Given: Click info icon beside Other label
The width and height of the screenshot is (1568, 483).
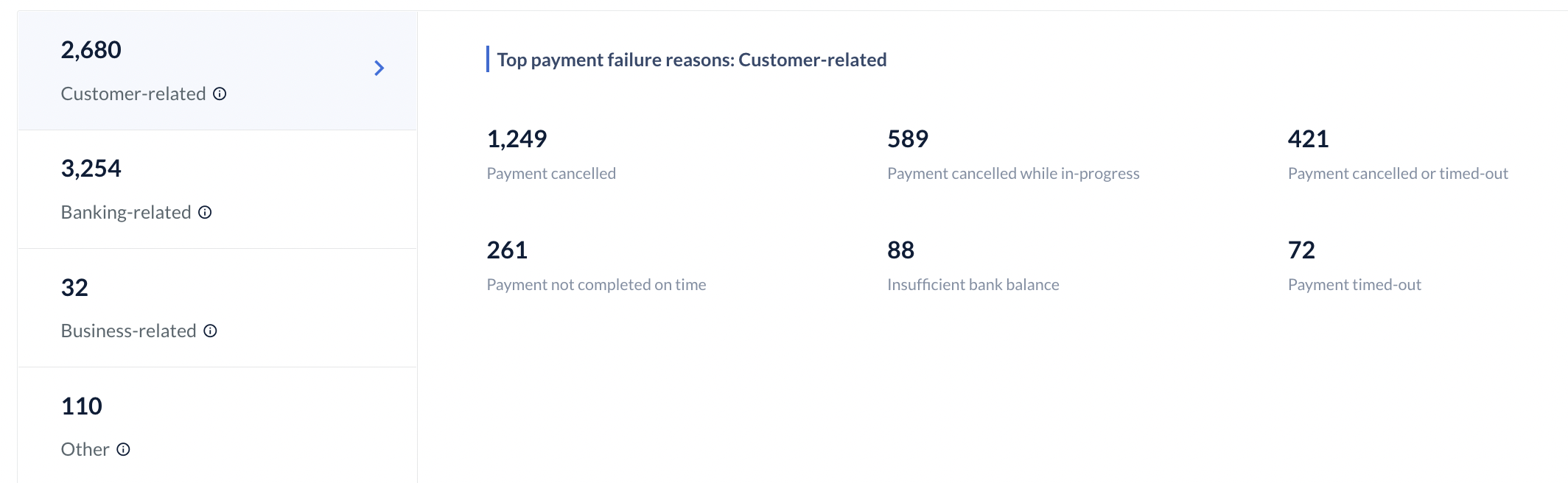Looking at the screenshot, I should [x=124, y=449].
